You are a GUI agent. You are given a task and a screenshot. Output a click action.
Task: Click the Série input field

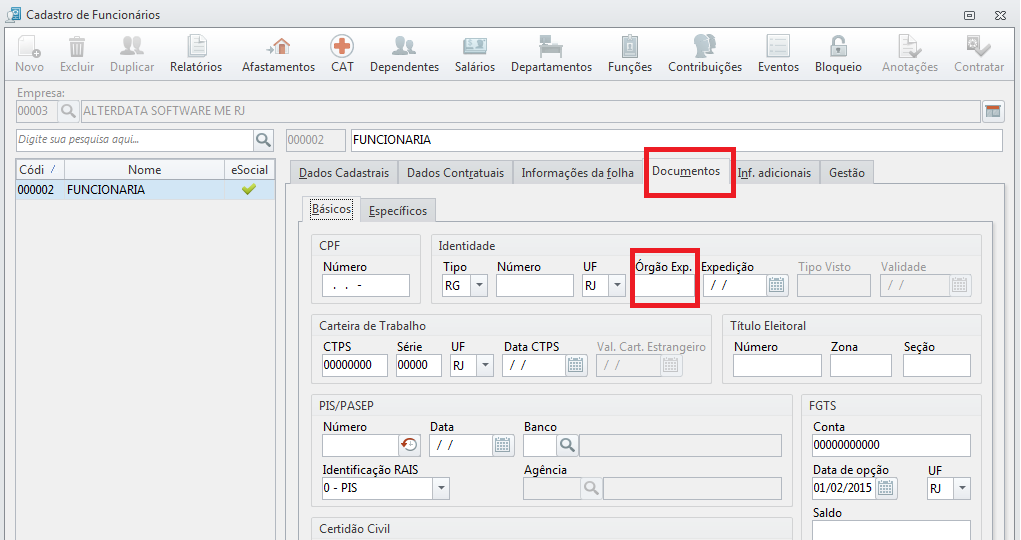[x=419, y=365]
